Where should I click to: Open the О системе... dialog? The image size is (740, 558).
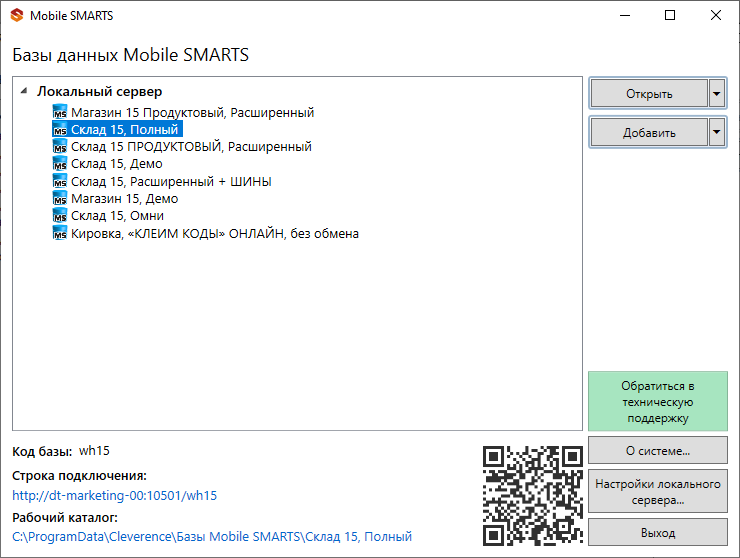[x=658, y=451]
